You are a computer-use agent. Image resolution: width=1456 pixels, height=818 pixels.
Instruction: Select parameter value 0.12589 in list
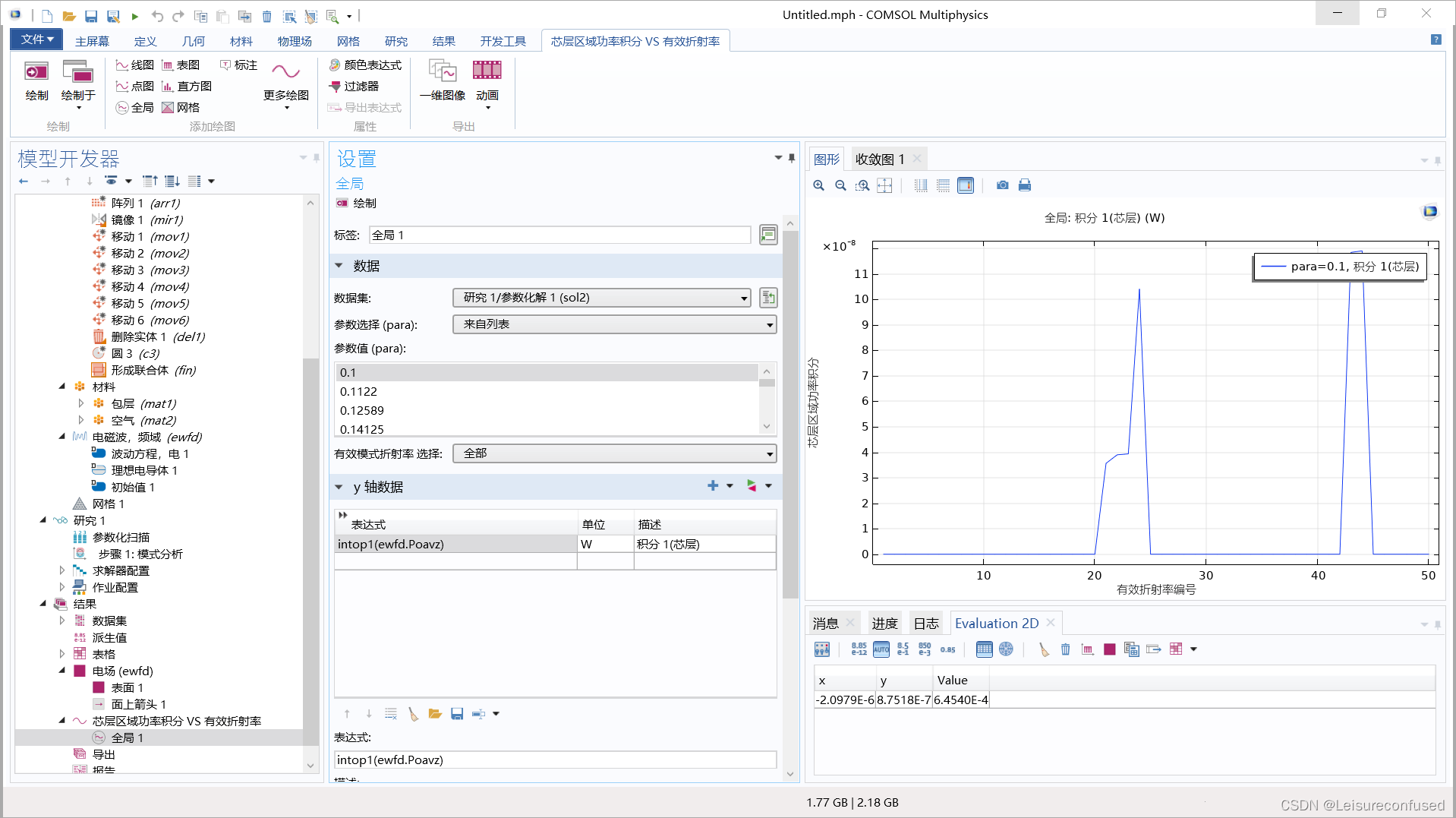[x=547, y=411]
